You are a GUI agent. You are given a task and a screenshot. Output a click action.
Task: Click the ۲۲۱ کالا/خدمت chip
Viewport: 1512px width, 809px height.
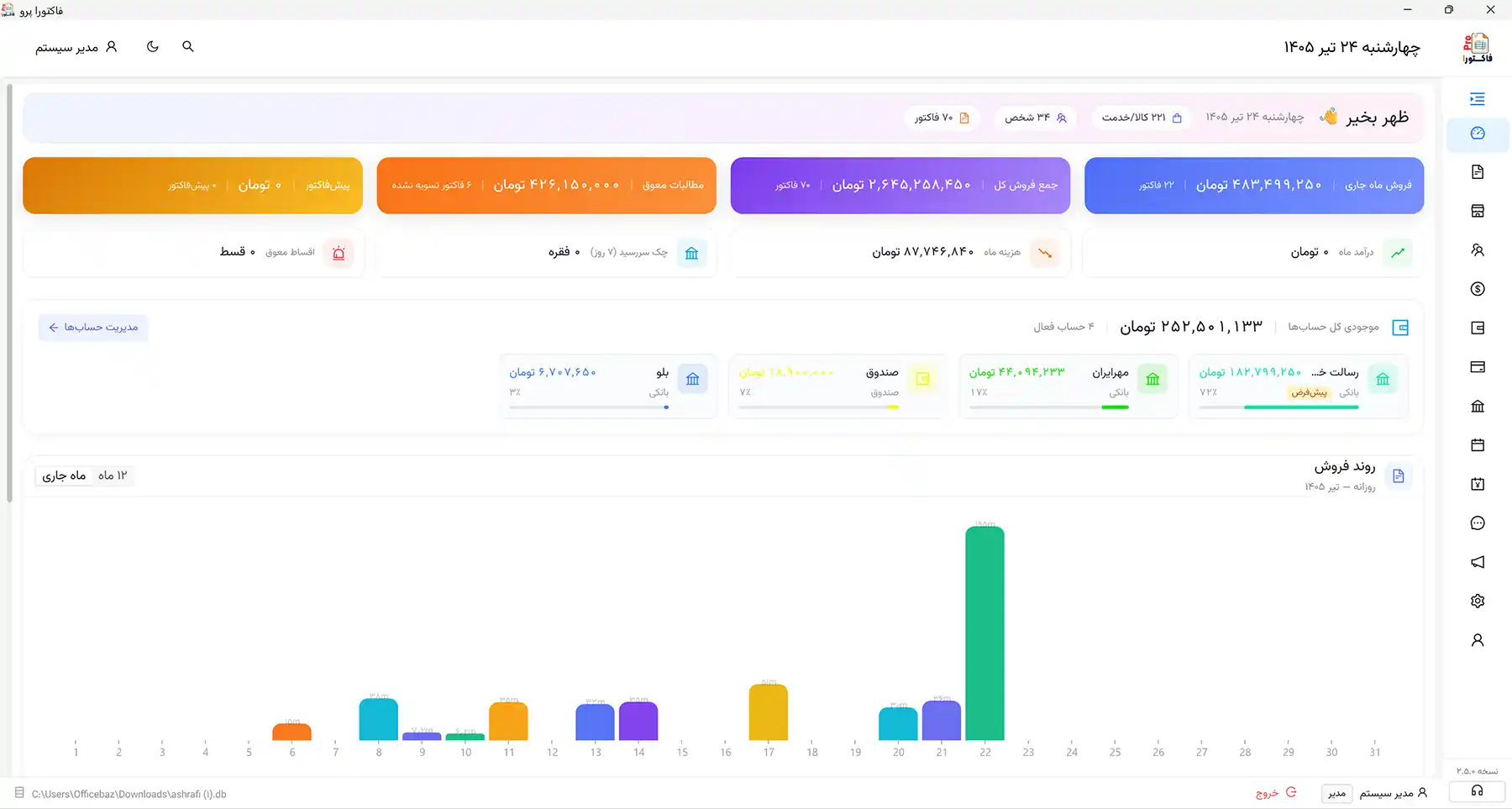pyautogui.click(x=1142, y=118)
